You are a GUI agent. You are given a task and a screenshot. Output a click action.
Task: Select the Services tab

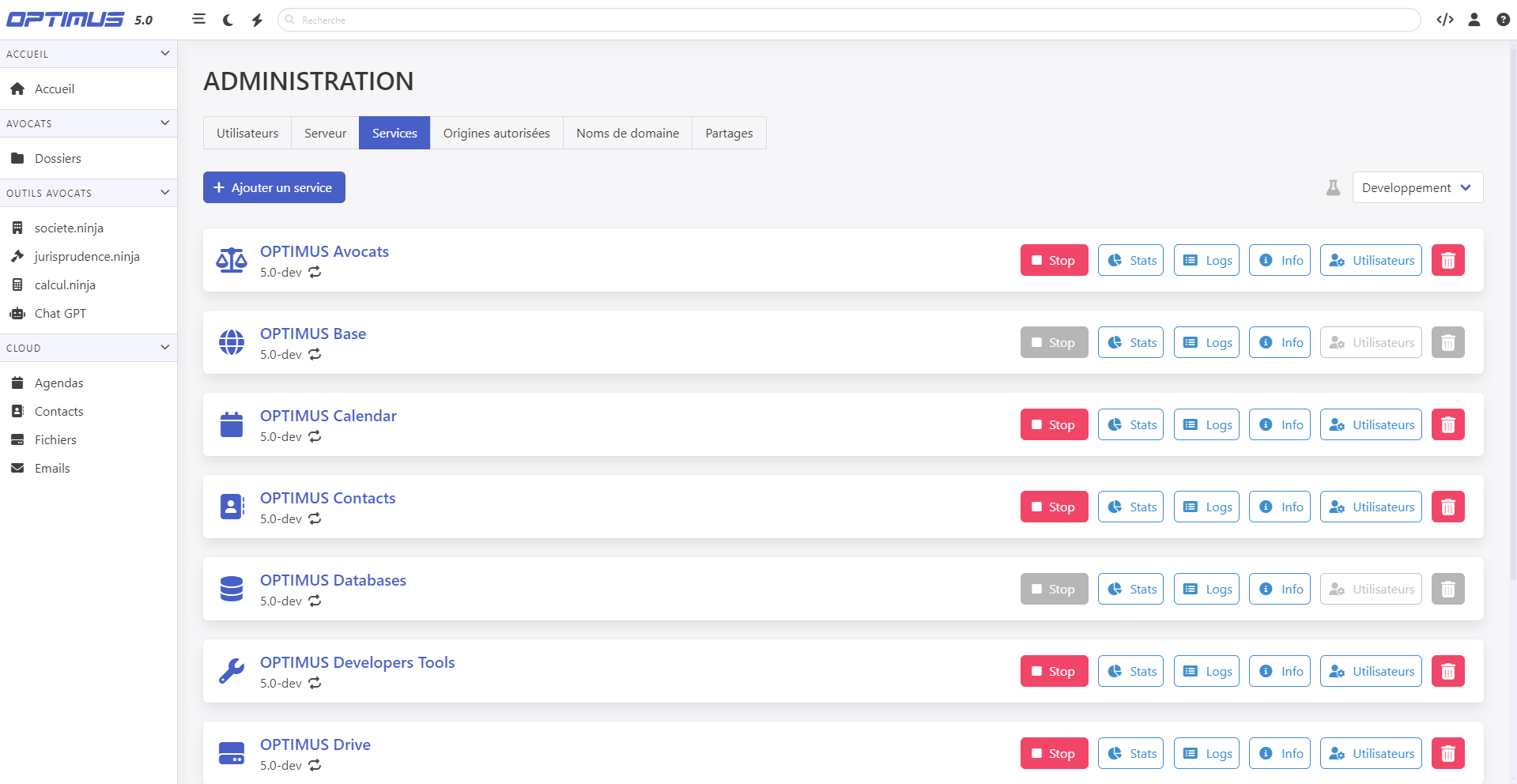[x=394, y=133]
